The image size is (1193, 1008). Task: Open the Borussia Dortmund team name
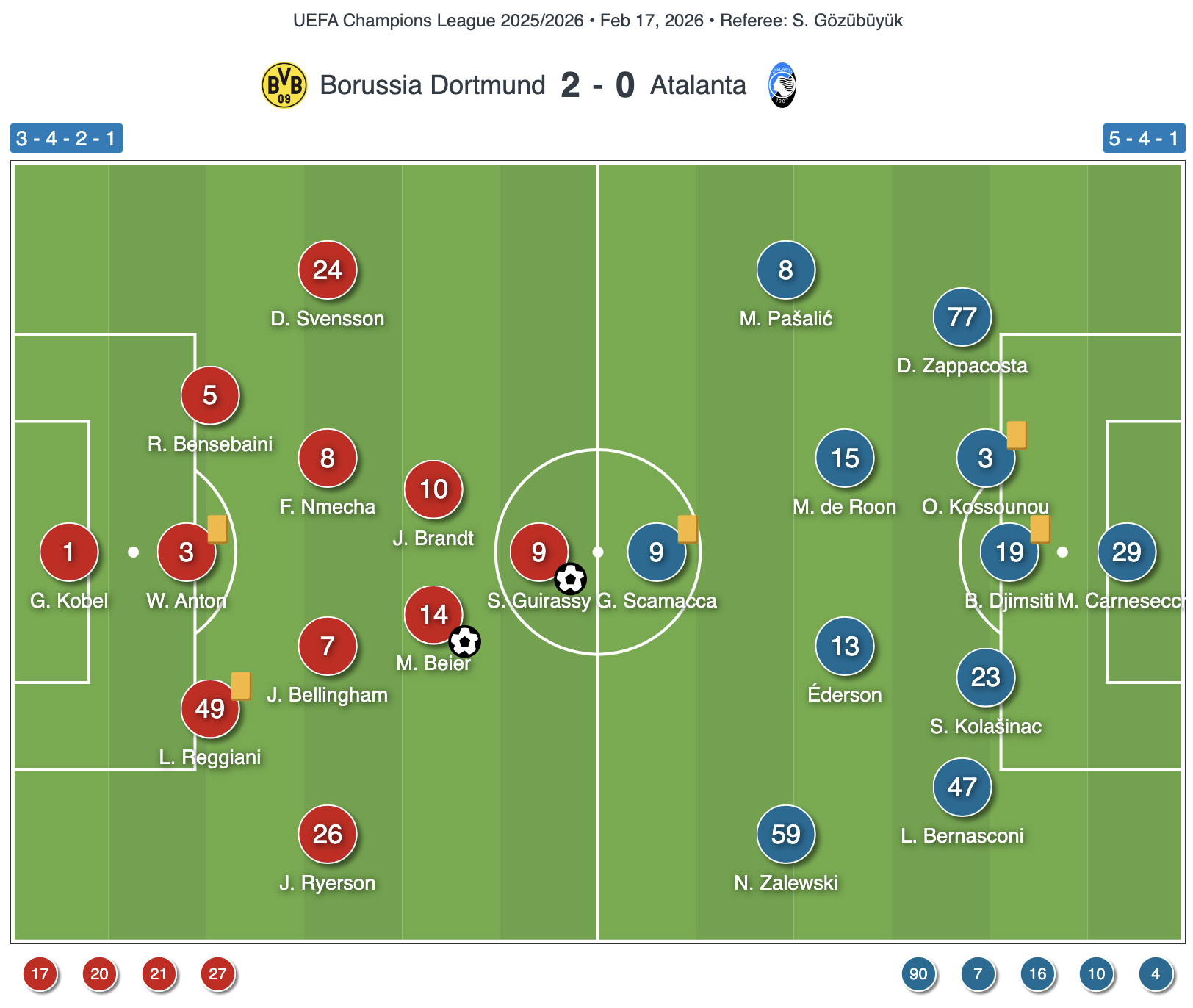click(x=433, y=85)
